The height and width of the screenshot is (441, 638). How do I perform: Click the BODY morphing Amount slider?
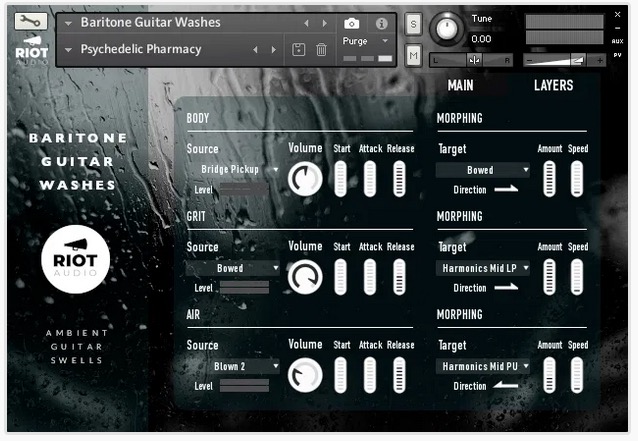coord(549,179)
